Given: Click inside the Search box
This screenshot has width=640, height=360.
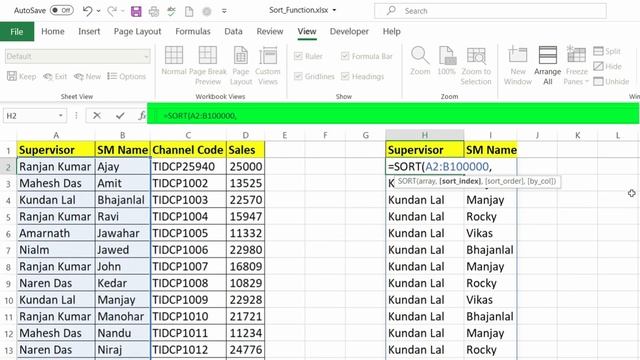Looking at the screenshot, I should click(x=490, y=11).
